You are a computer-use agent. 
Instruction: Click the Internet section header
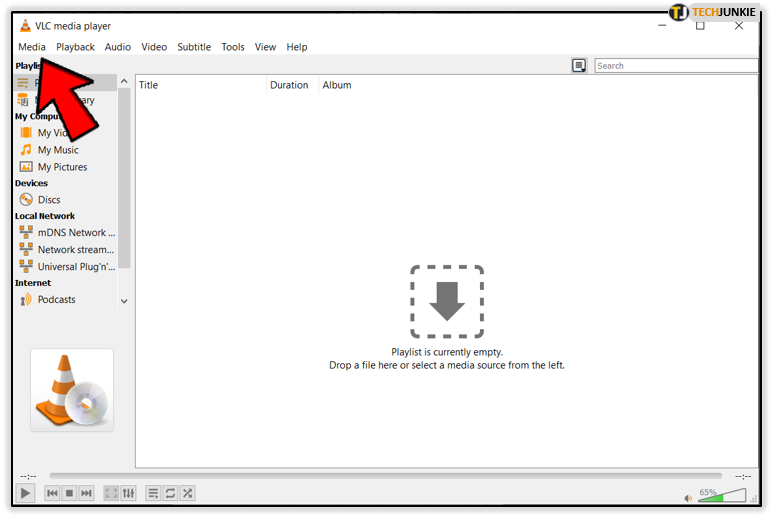pos(33,283)
